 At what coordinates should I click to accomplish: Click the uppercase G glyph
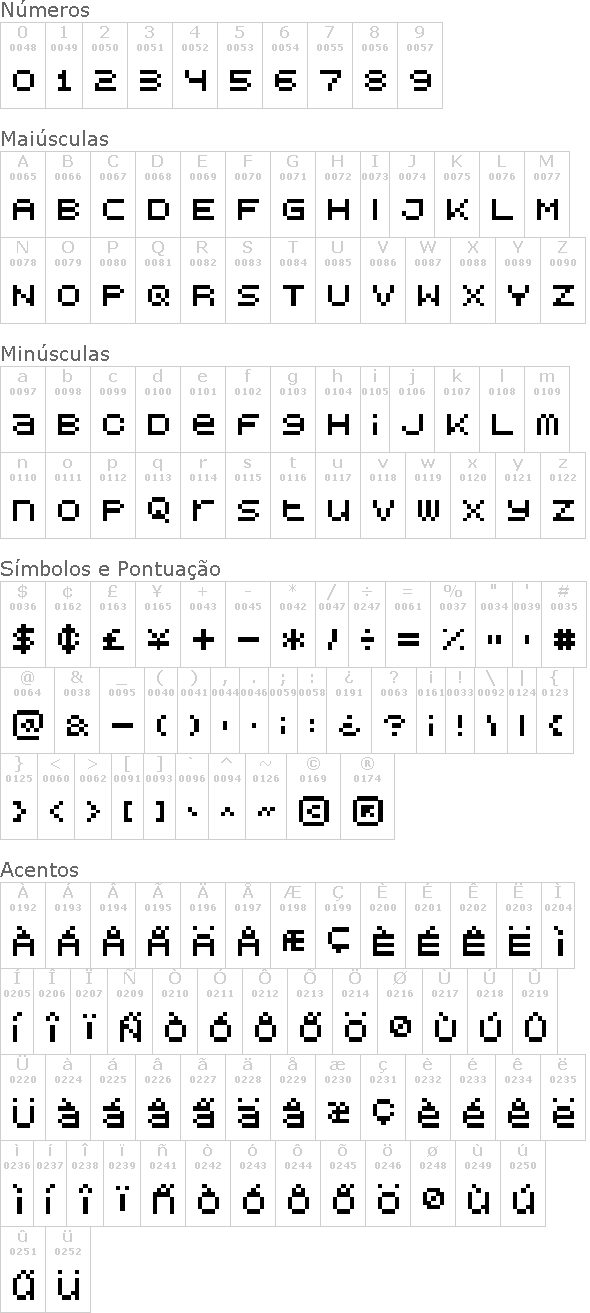coord(293,210)
